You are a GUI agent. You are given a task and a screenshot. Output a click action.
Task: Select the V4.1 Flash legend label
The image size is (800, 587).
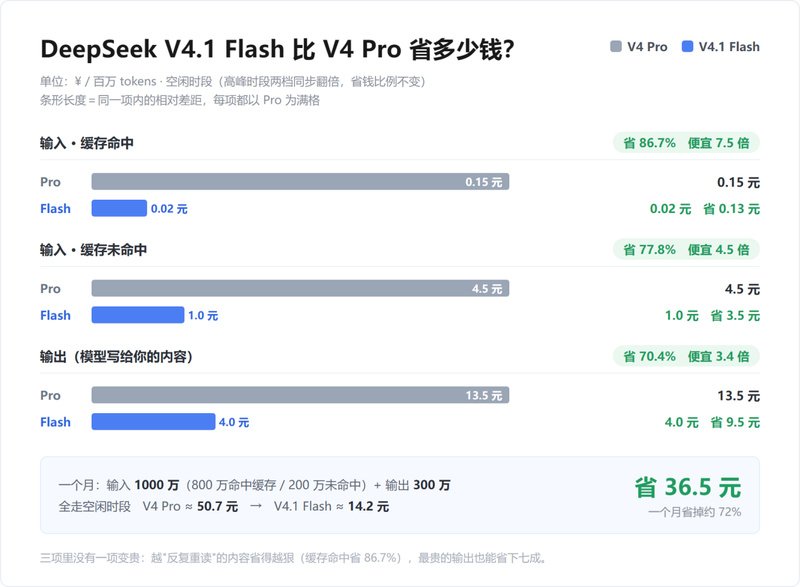(x=729, y=47)
